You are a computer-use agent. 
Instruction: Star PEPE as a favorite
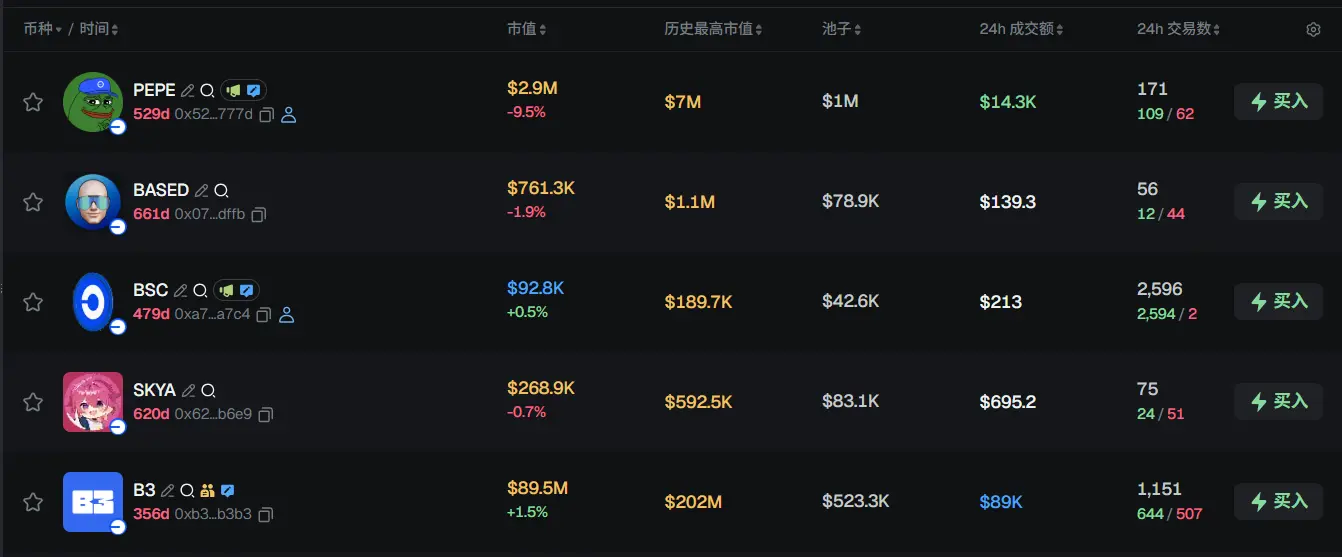coord(33,102)
